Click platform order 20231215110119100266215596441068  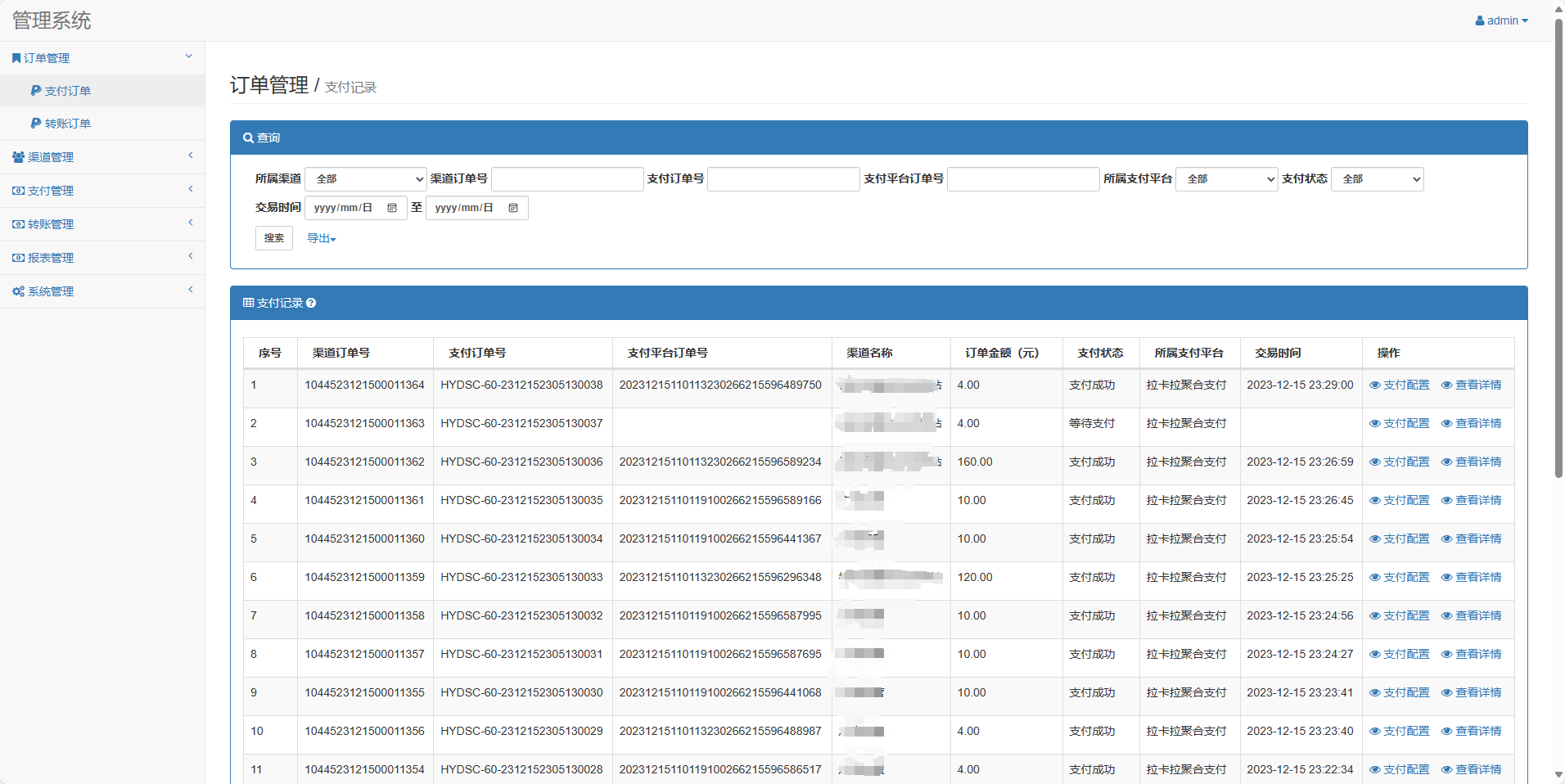[x=720, y=692]
